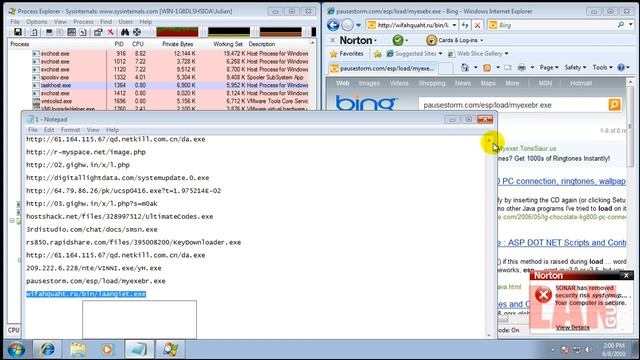Open the Safety dropdown menu in IE
Image resolution: width=640 pixels, height=360 pixels.
click(x=576, y=67)
